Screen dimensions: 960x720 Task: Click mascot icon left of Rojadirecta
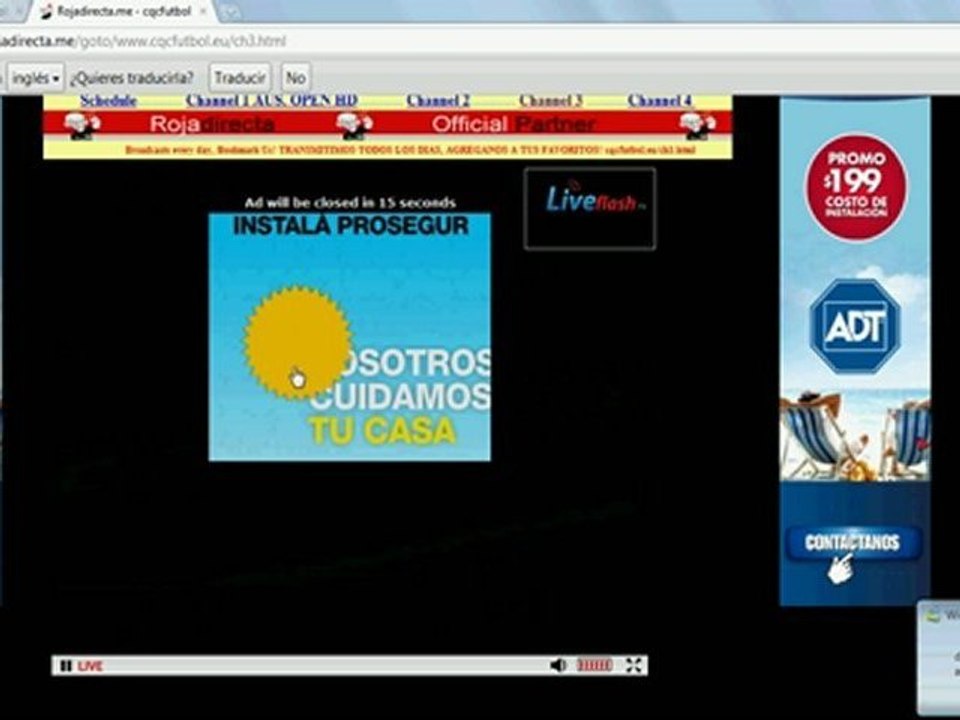[82, 126]
